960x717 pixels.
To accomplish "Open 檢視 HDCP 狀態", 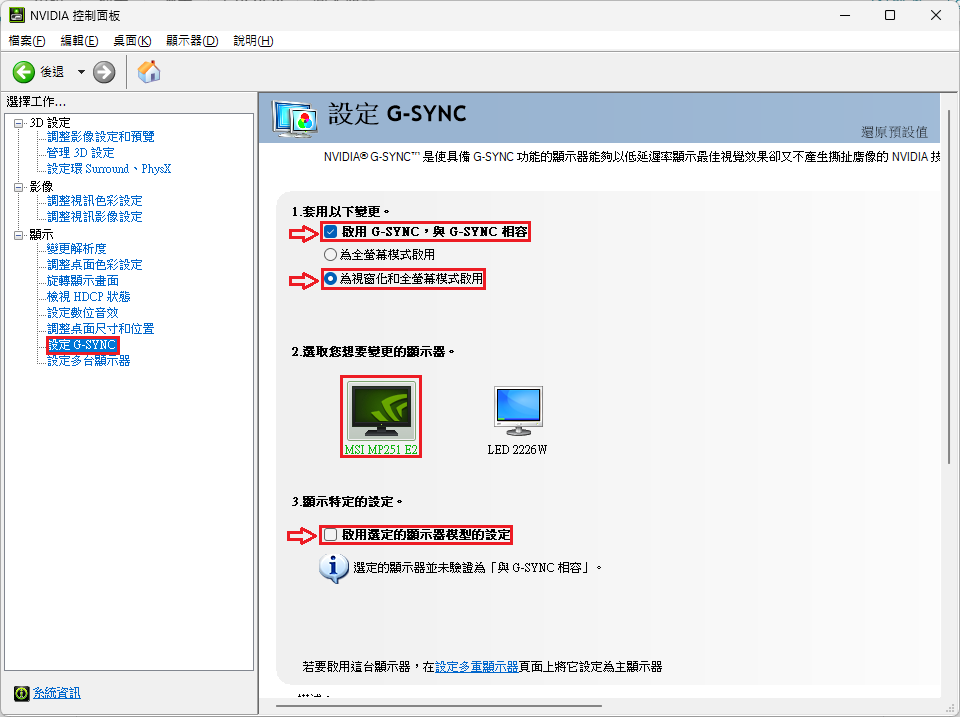I will pyautogui.click(x=89, y=296).
